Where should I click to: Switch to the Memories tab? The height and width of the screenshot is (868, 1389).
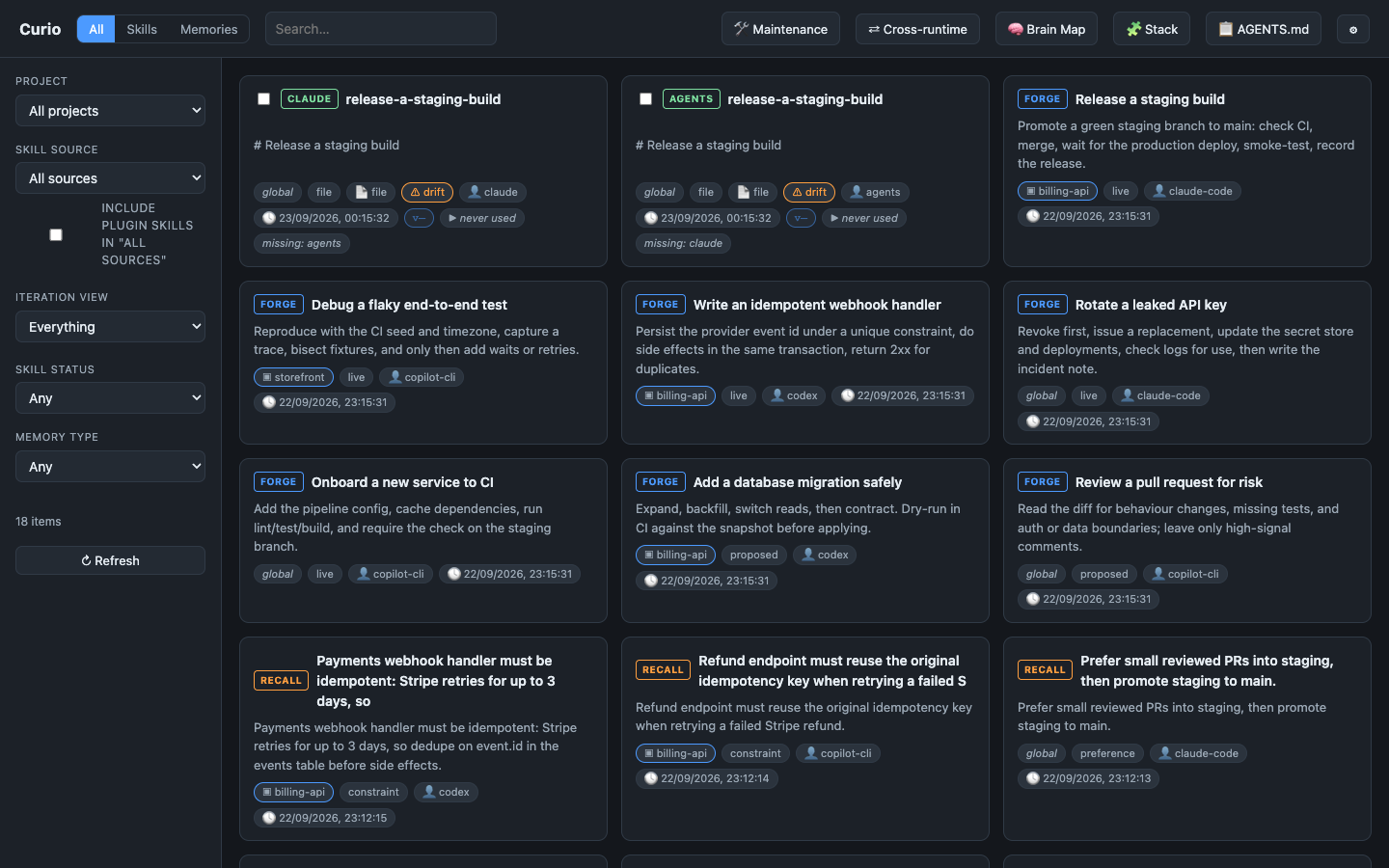click(x=208, y=29)
